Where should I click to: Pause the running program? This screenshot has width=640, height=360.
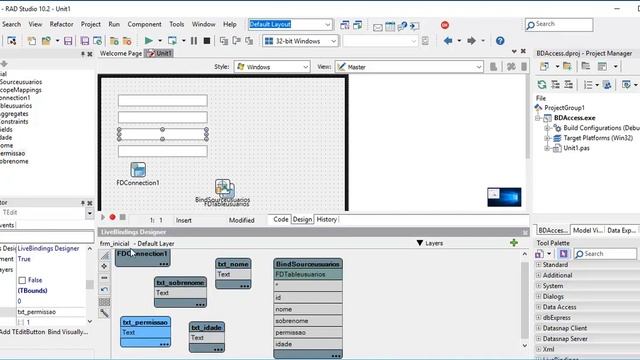pos(194,41)
